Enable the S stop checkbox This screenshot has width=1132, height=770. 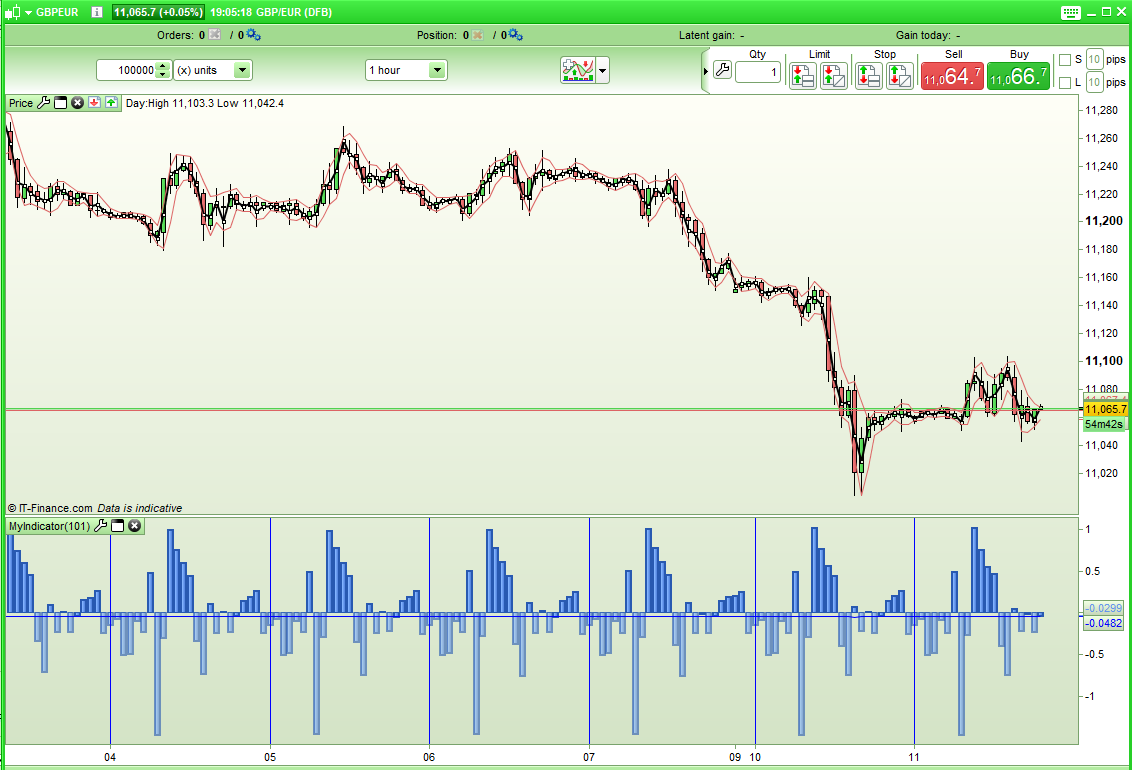pos(1063,59)
